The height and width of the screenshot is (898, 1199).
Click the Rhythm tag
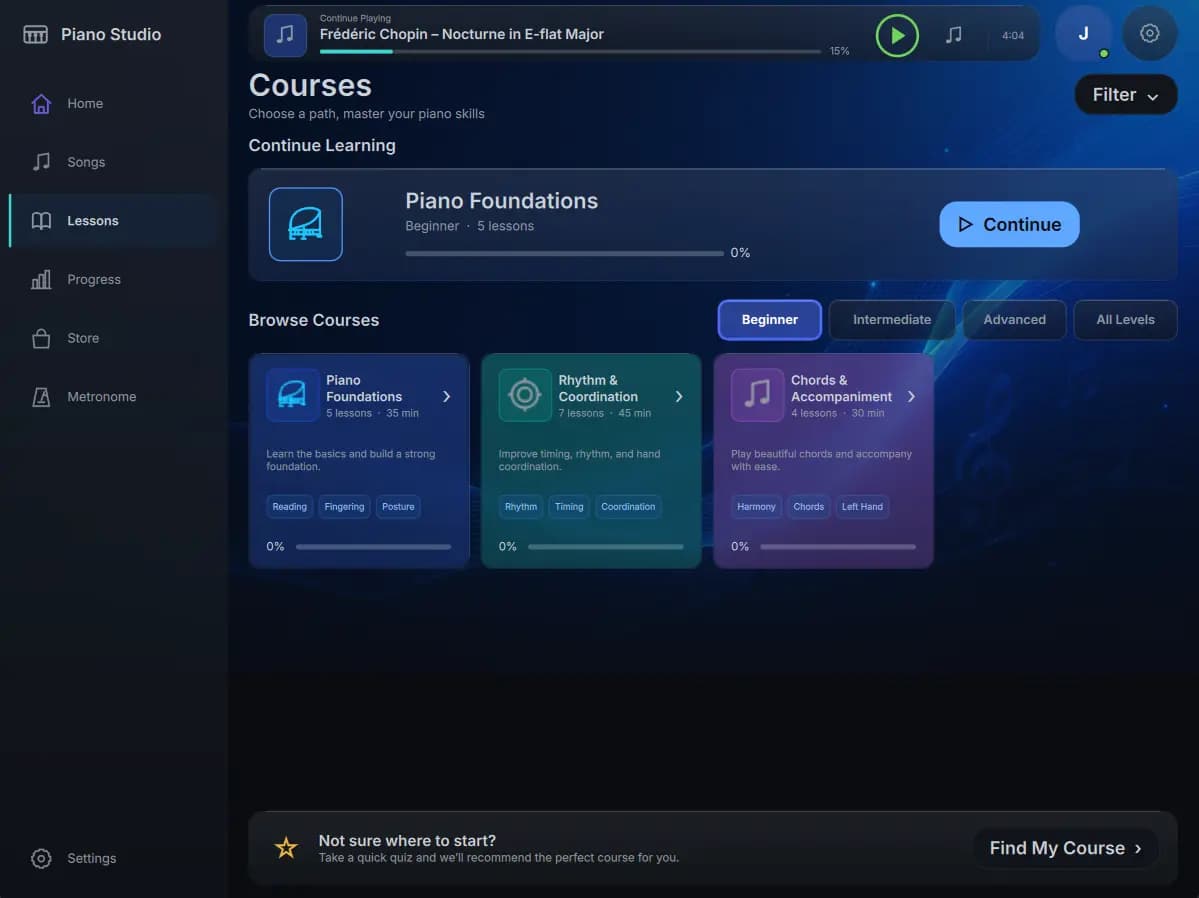coord(521,506)
